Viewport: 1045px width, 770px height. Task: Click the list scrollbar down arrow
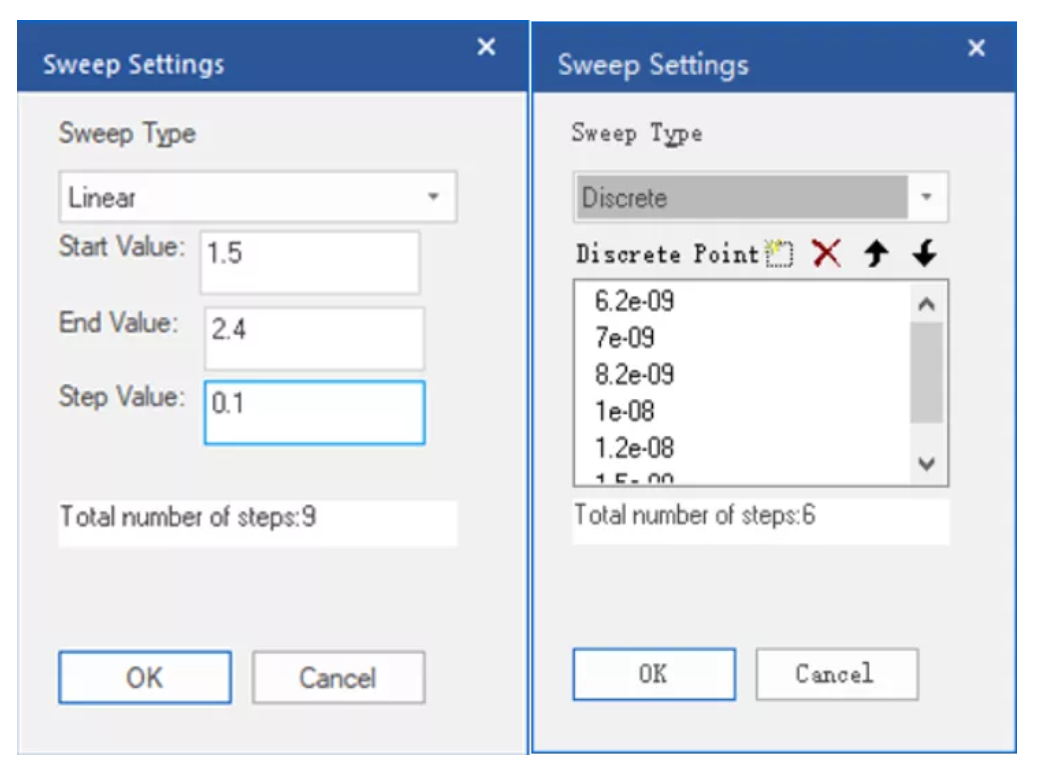click(x=926, y=463)
